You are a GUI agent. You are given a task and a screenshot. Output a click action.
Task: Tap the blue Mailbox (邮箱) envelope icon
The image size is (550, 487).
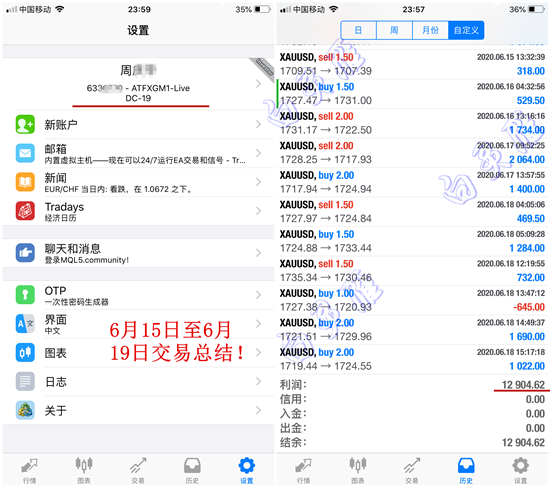point(25,153)
